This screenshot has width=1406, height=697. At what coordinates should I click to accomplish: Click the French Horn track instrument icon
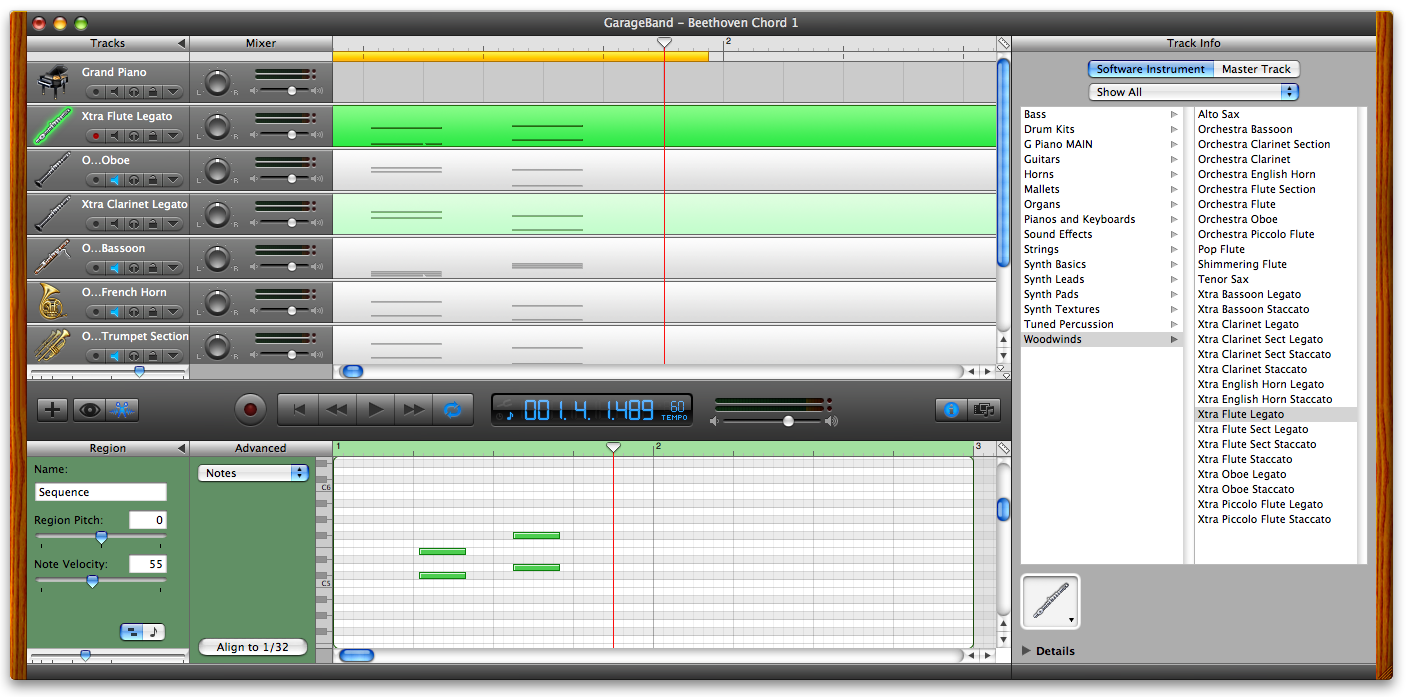pos(52,302)
